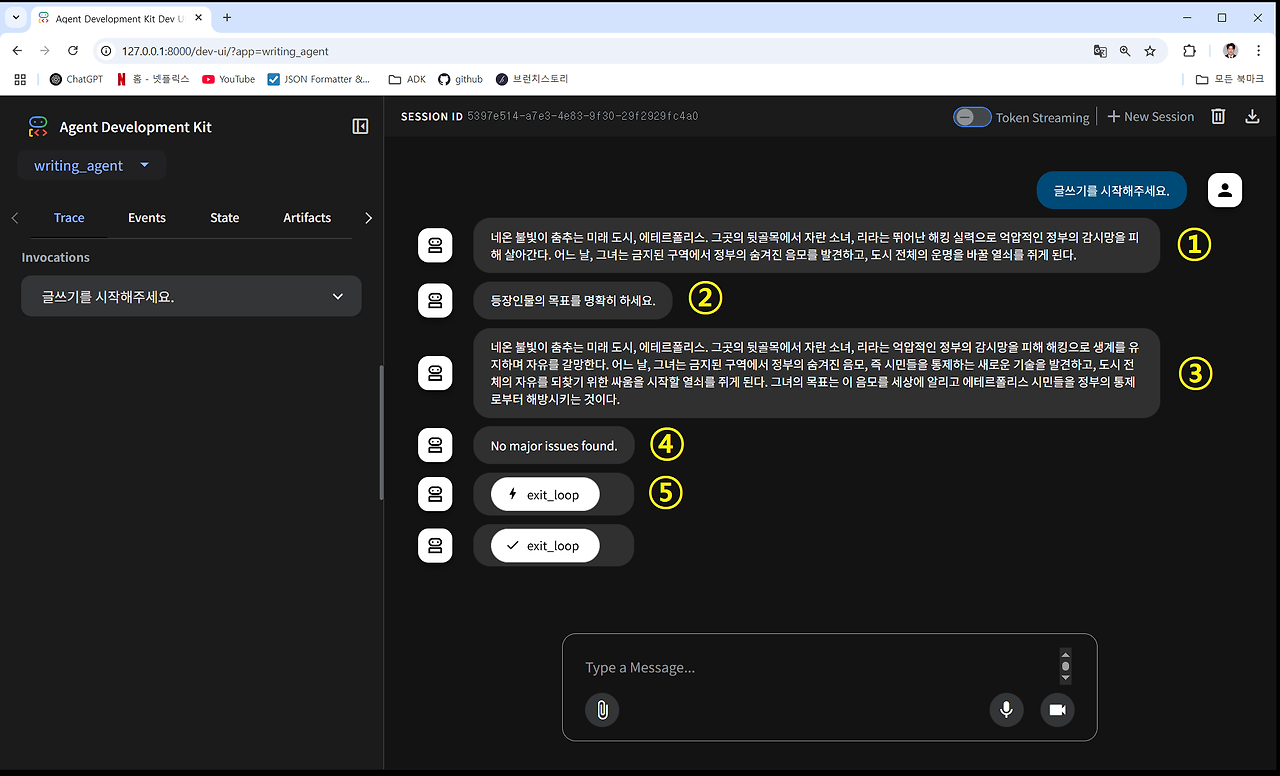Open the '홈 - 넷플릭스' bookmark
The height and width of the screenshot is (776, 1280).
153,79
